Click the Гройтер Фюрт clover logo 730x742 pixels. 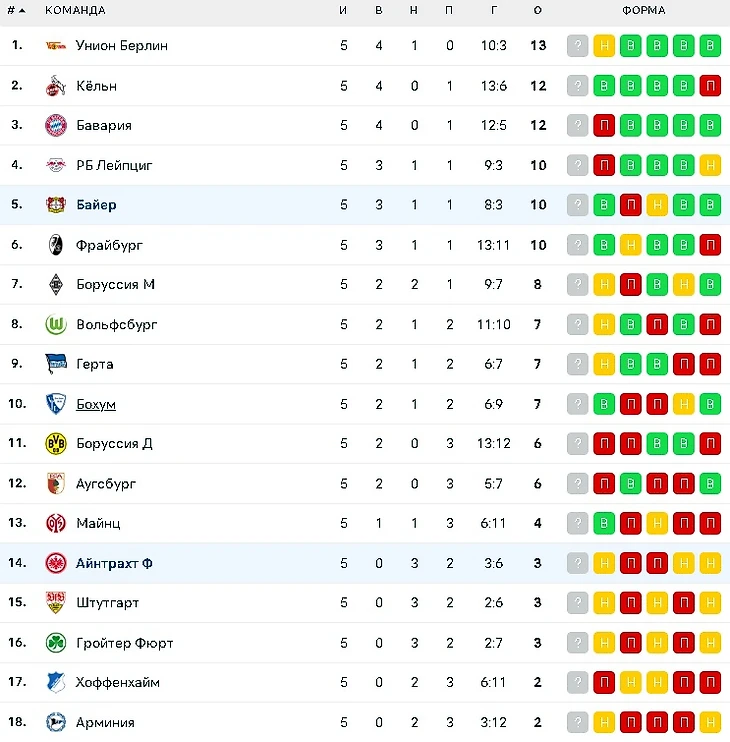55,642
